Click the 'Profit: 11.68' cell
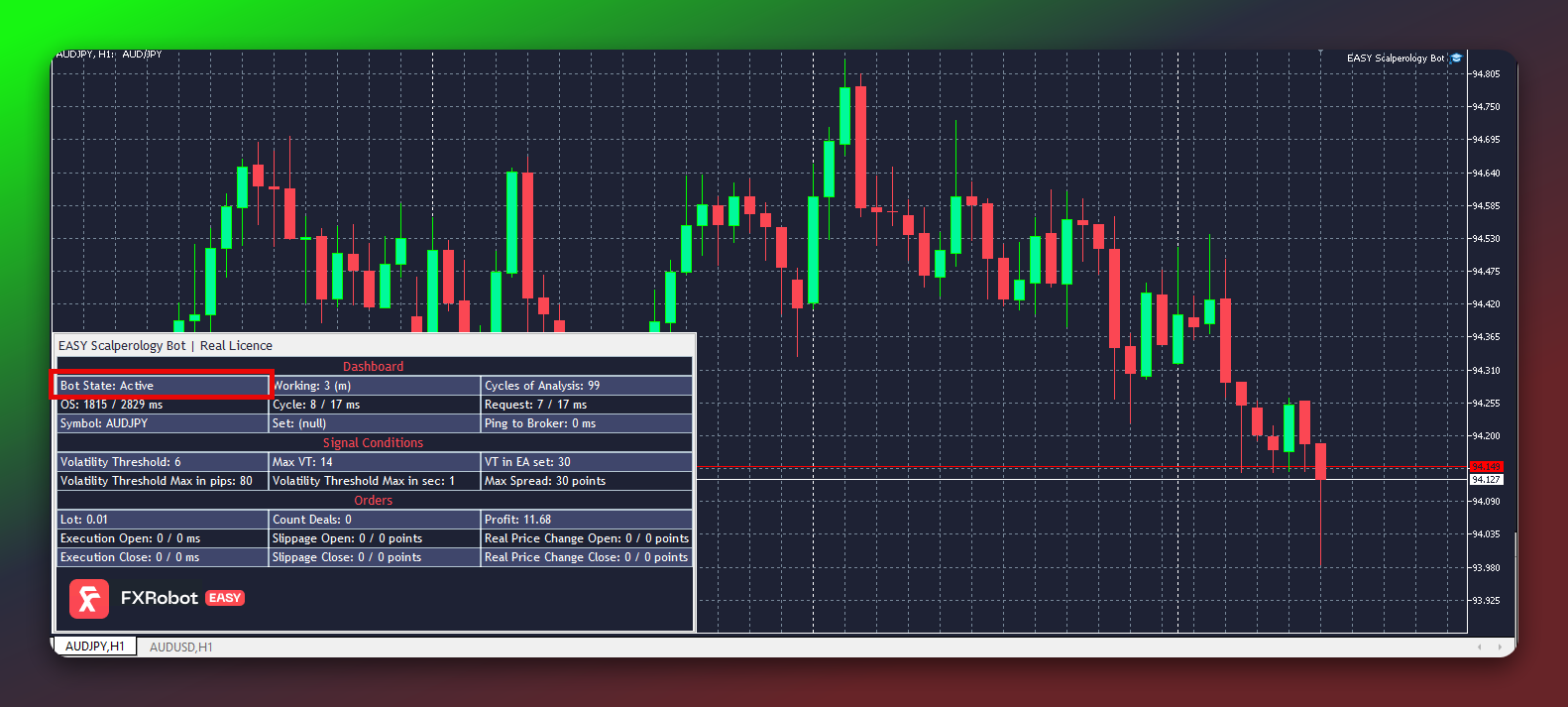 pyautogui.click(x=587, y=520)
